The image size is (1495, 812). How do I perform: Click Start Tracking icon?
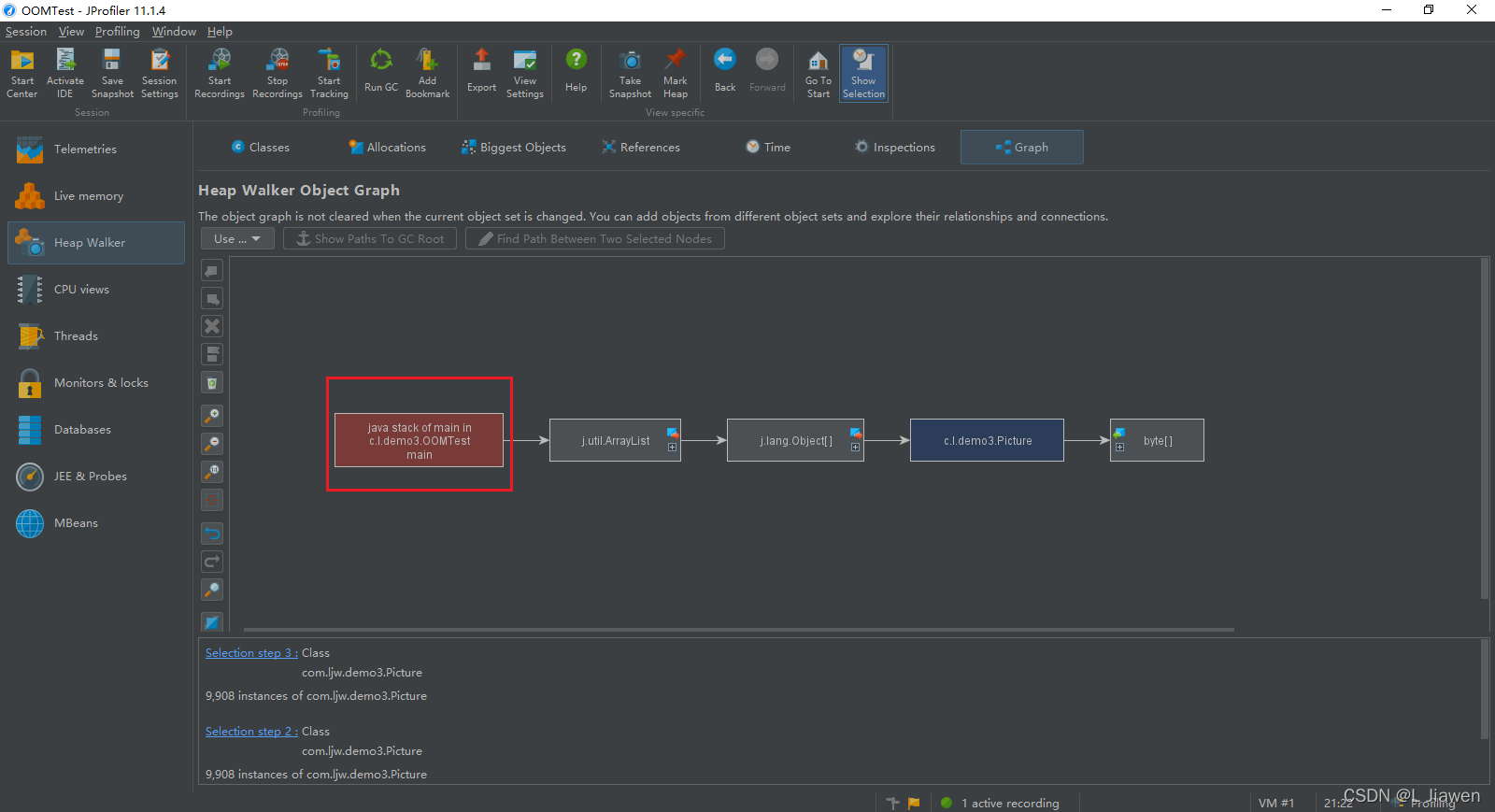point(329,73)
